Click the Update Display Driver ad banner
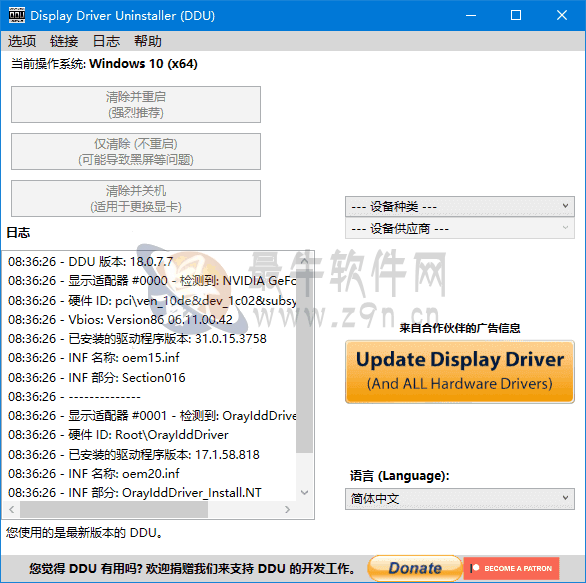Screen dimensions: 586x583 460,371
